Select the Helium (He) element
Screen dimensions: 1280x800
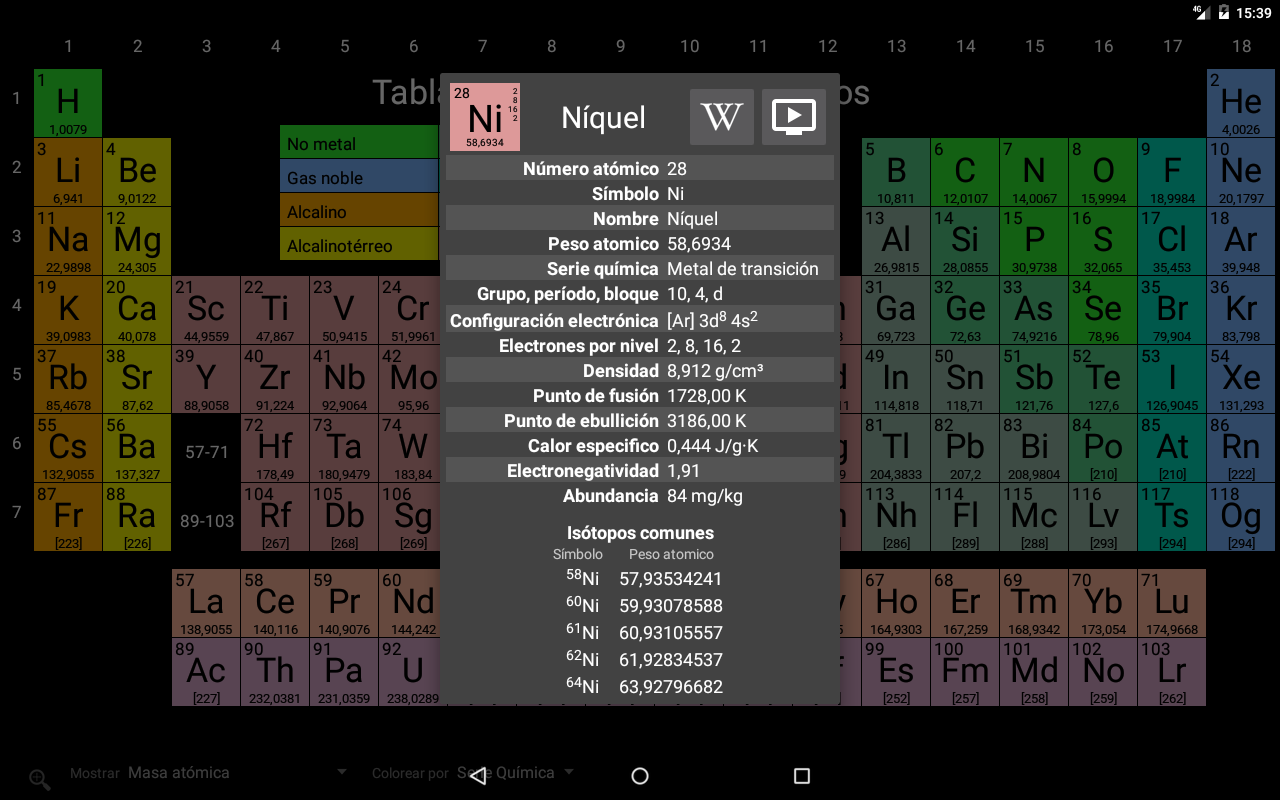tap(1240, 103)
